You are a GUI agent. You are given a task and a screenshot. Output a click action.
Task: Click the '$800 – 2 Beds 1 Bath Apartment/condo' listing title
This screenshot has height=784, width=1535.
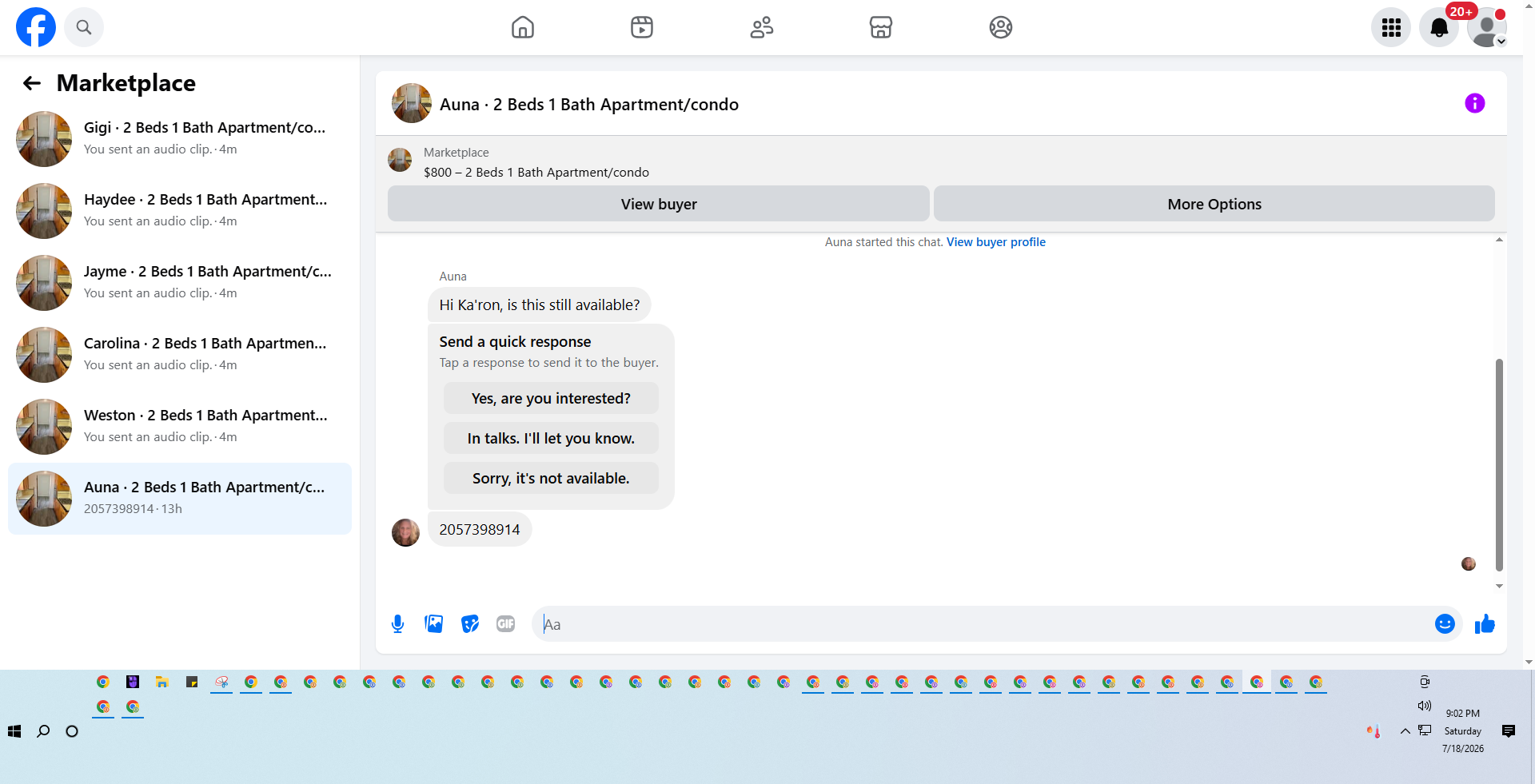[x=536, y=173]
